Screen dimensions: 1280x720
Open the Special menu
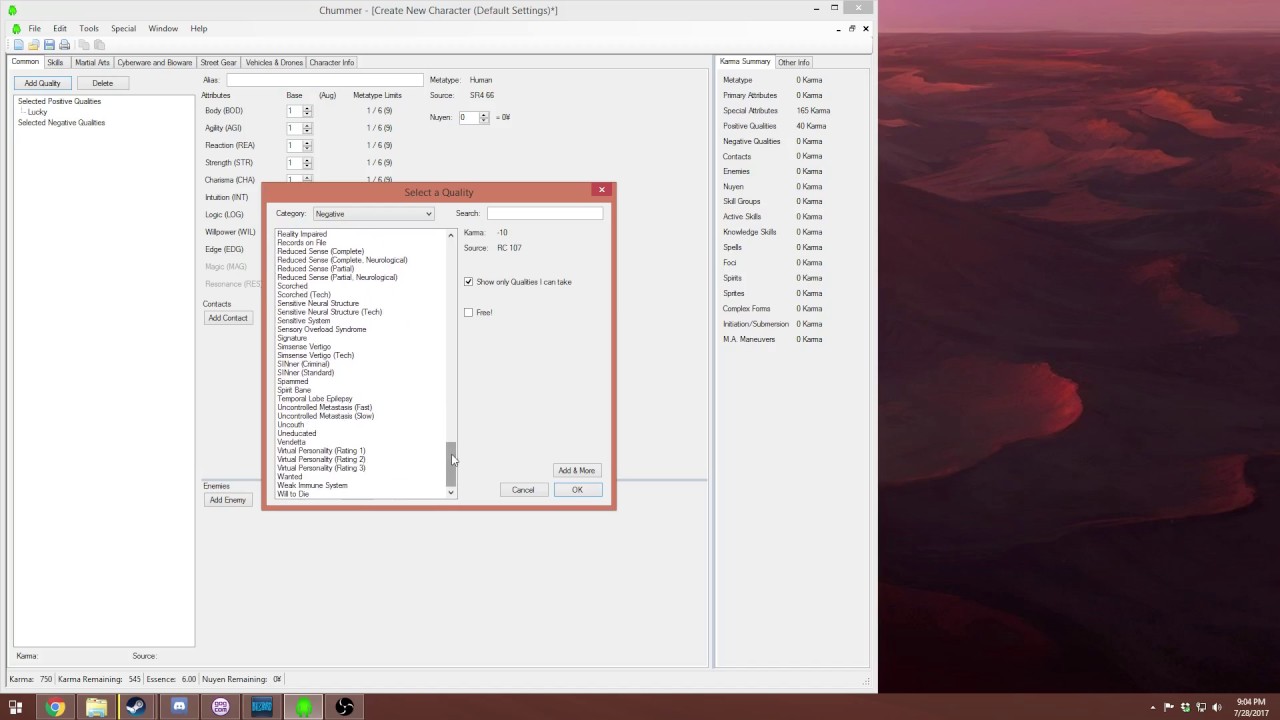123,29
